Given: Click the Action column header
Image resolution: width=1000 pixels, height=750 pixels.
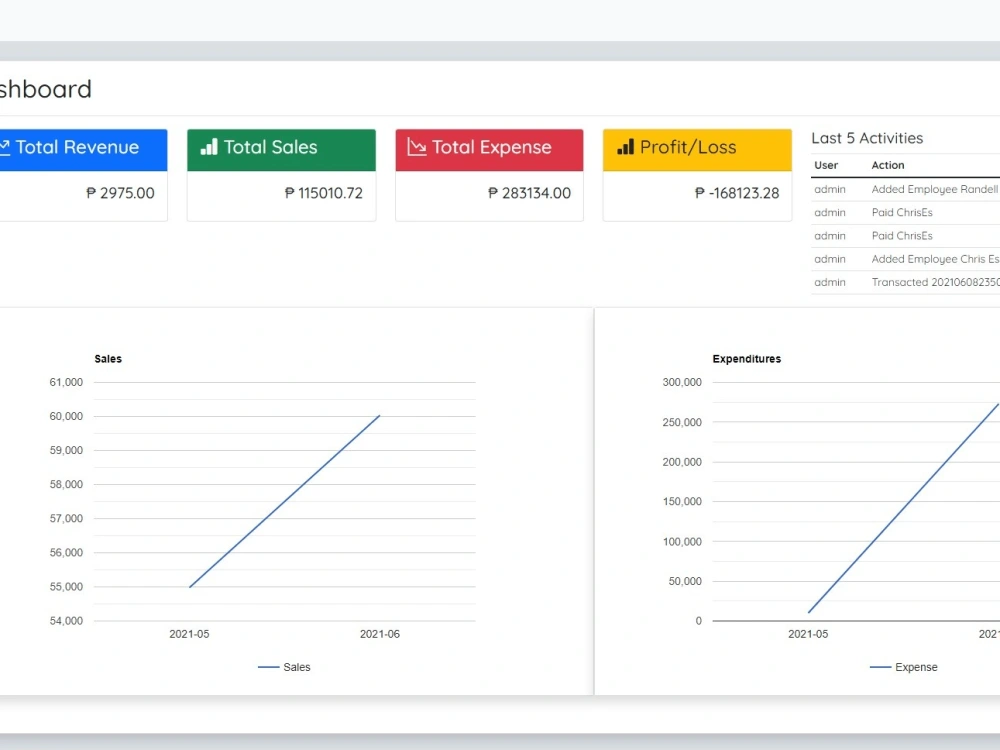Looking at the screenshot, I should pos(888,165).
